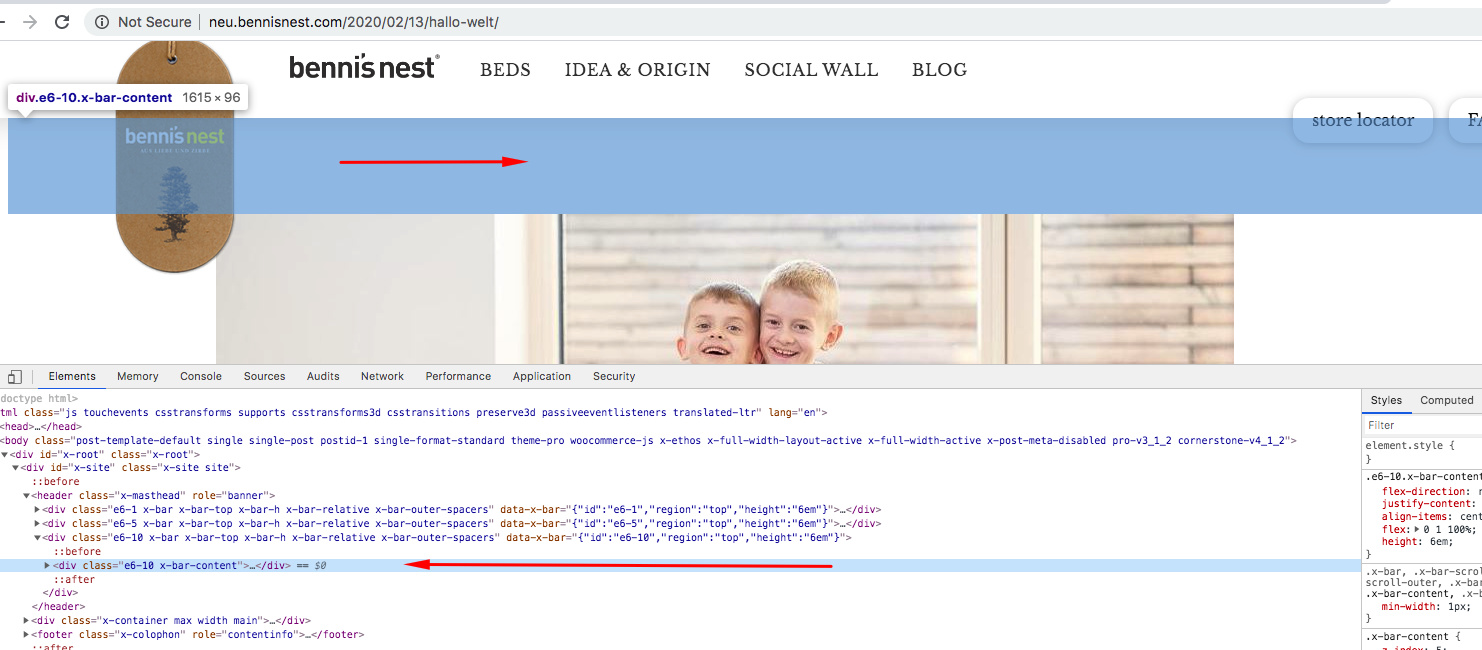Click the bennis nest header logo
Screen dimensions: 1482x650
[x=364, y=68]
